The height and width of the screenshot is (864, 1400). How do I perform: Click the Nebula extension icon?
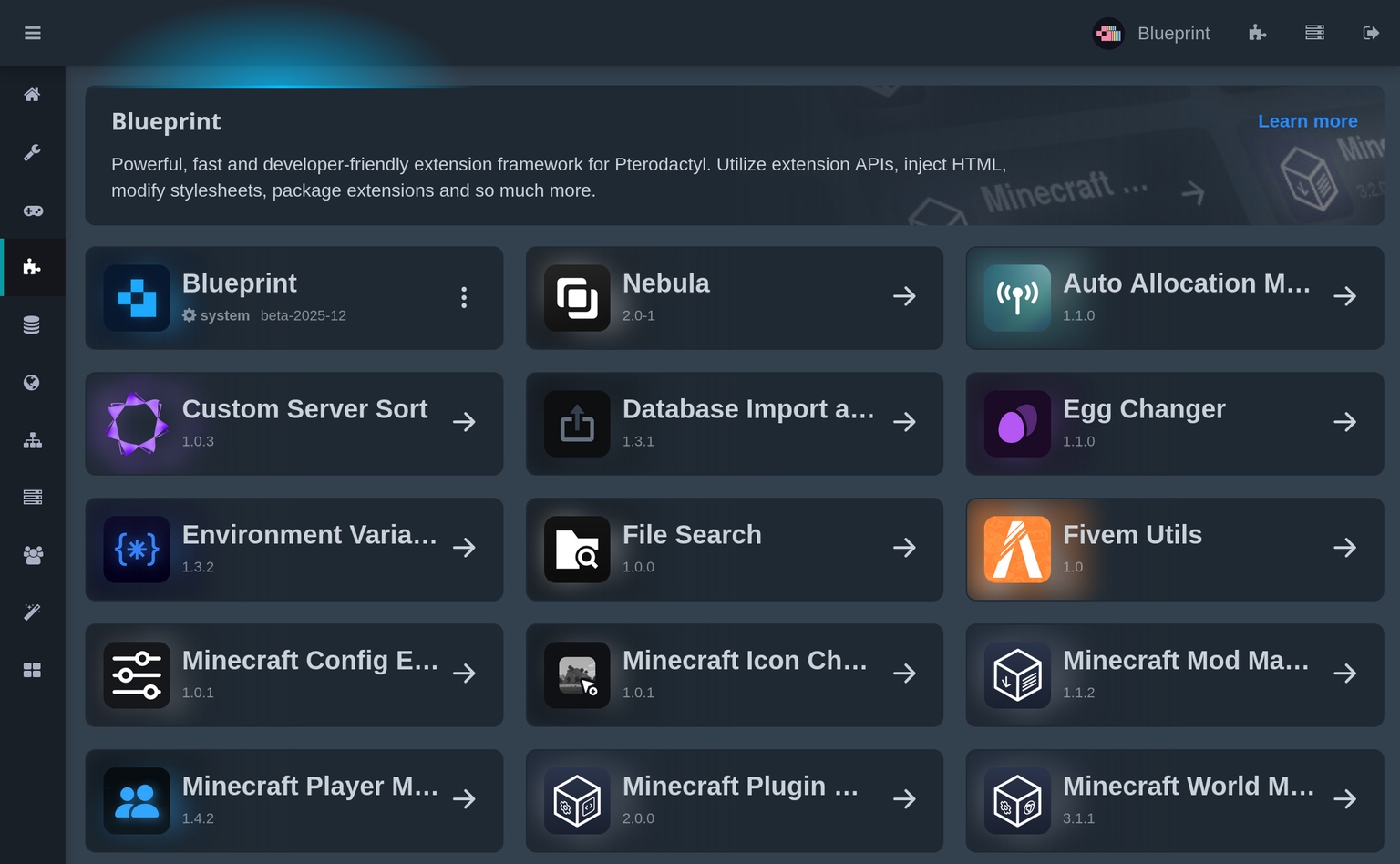(577, 298)
